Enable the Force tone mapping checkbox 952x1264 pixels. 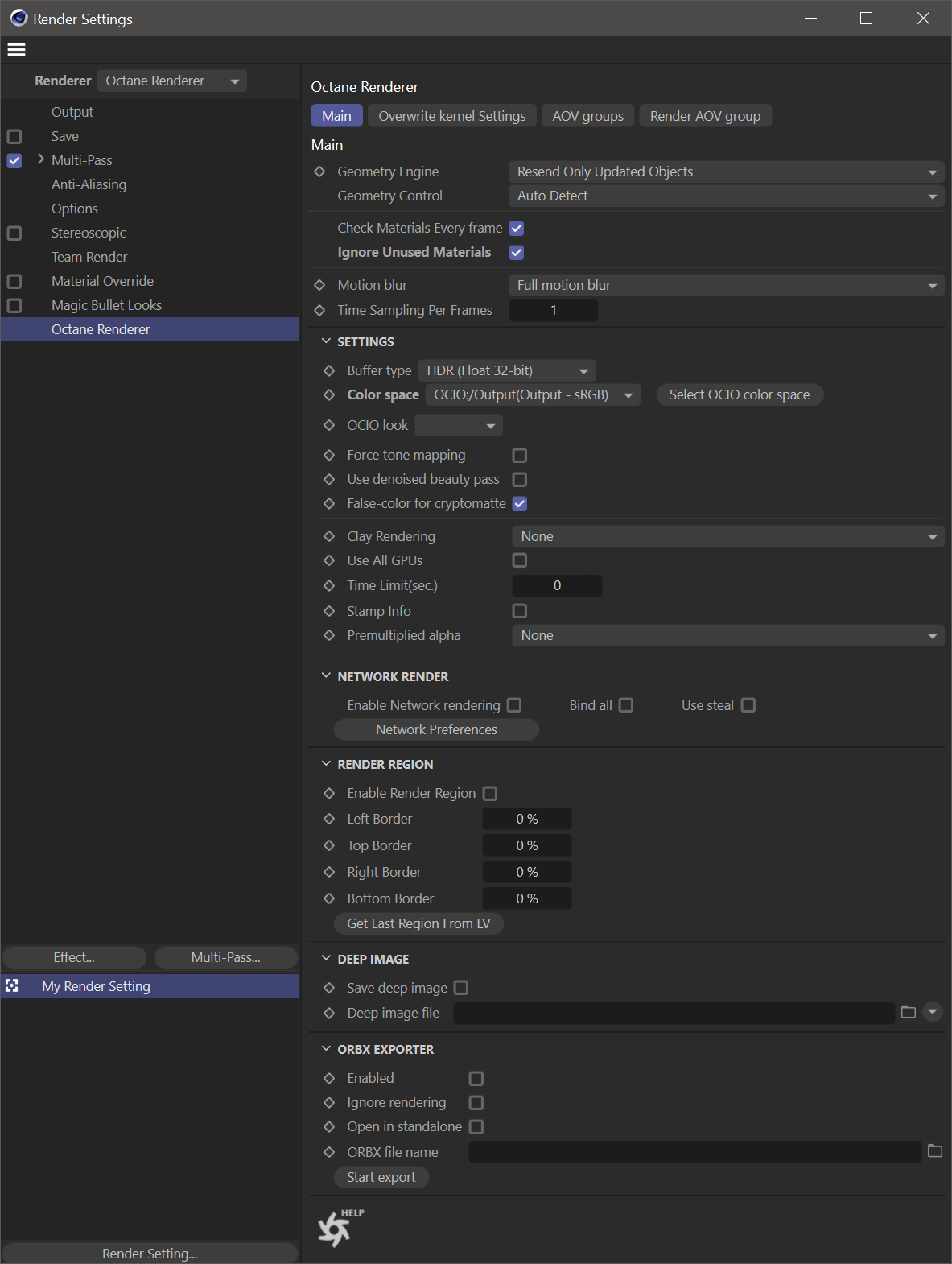click(520, 456)
